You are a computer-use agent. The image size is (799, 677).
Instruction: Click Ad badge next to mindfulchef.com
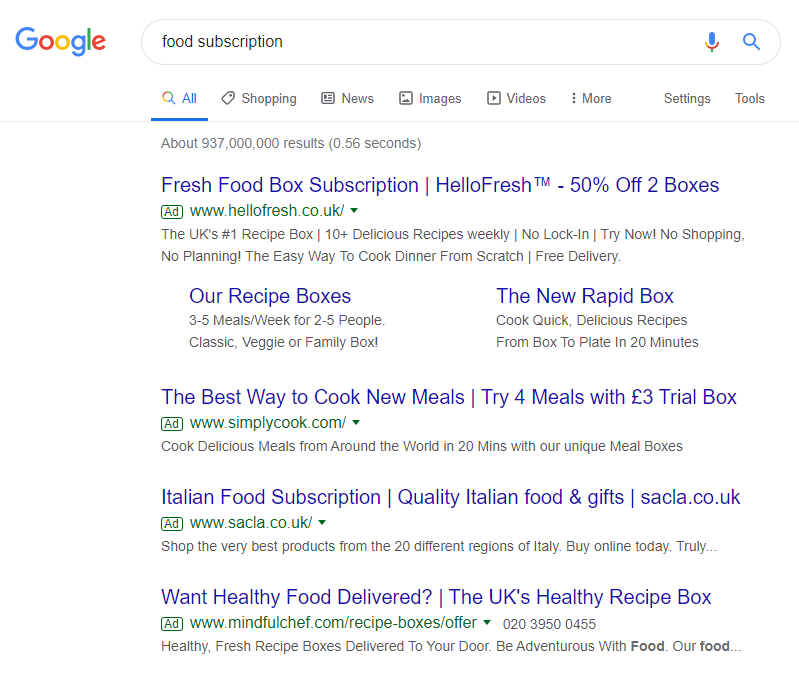pos(172,624)
